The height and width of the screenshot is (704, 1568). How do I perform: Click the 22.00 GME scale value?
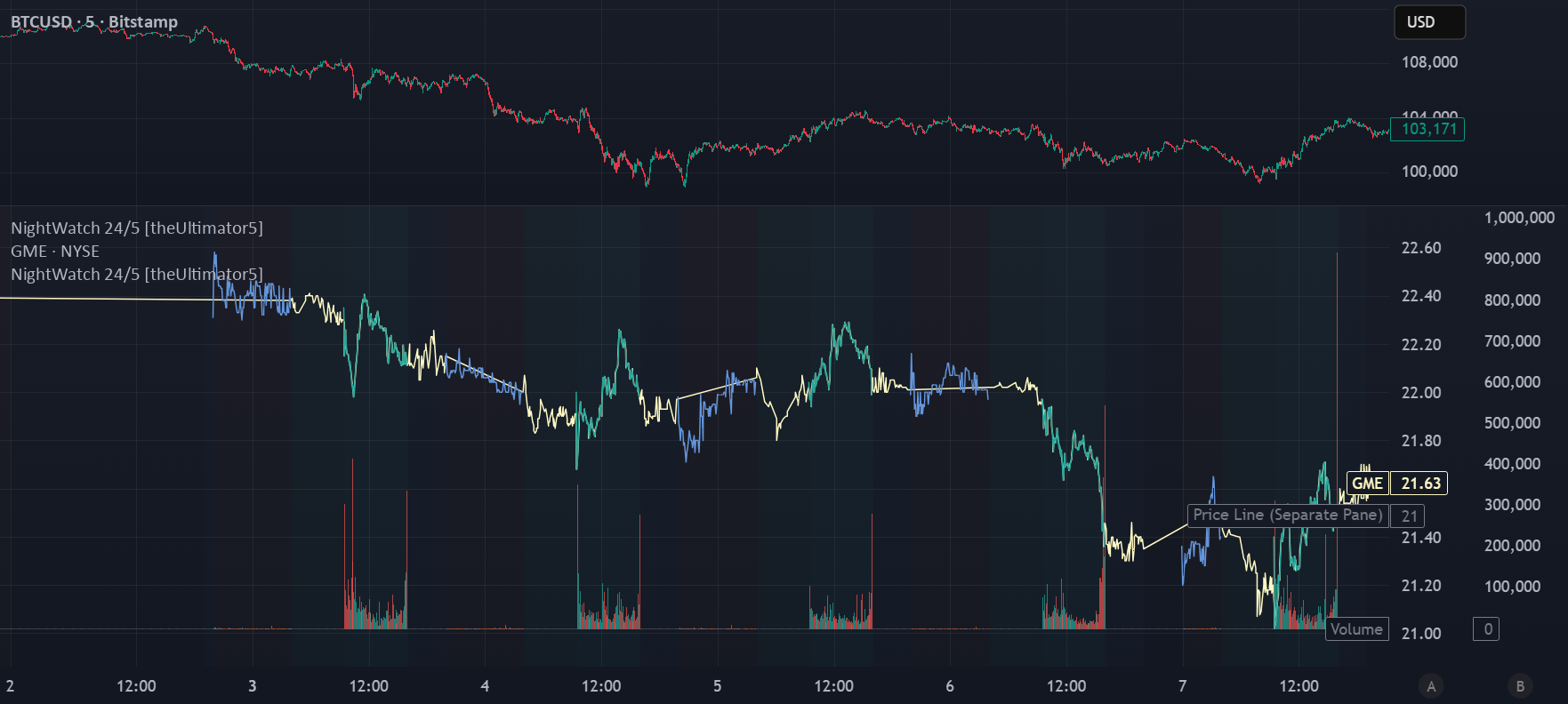(x=1421, y=393)
